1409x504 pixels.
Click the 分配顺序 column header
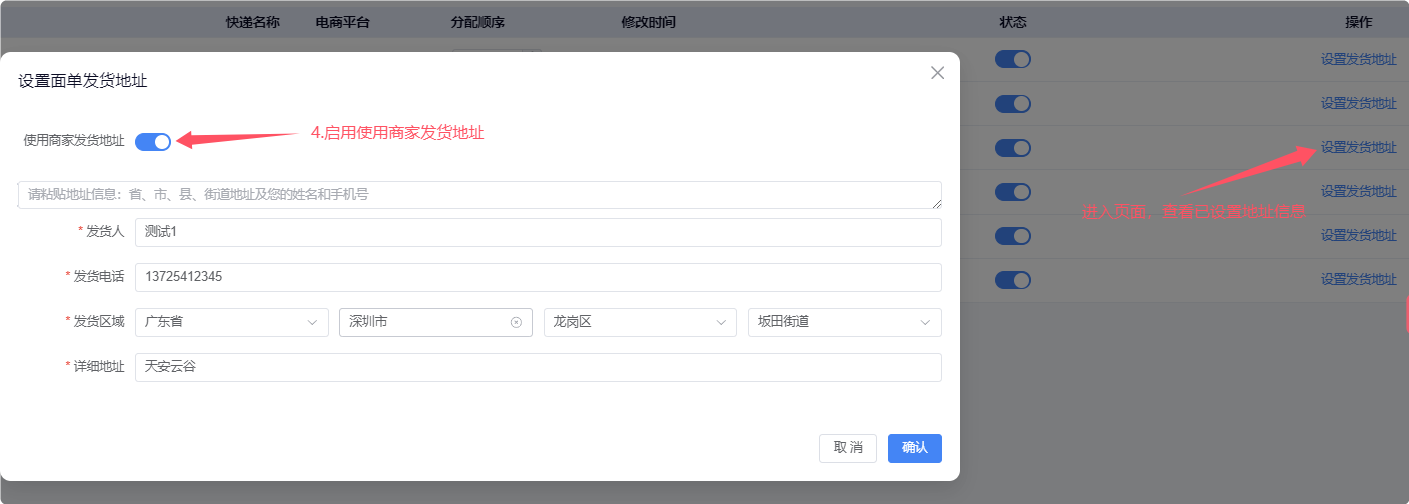(x=477, y=22)
